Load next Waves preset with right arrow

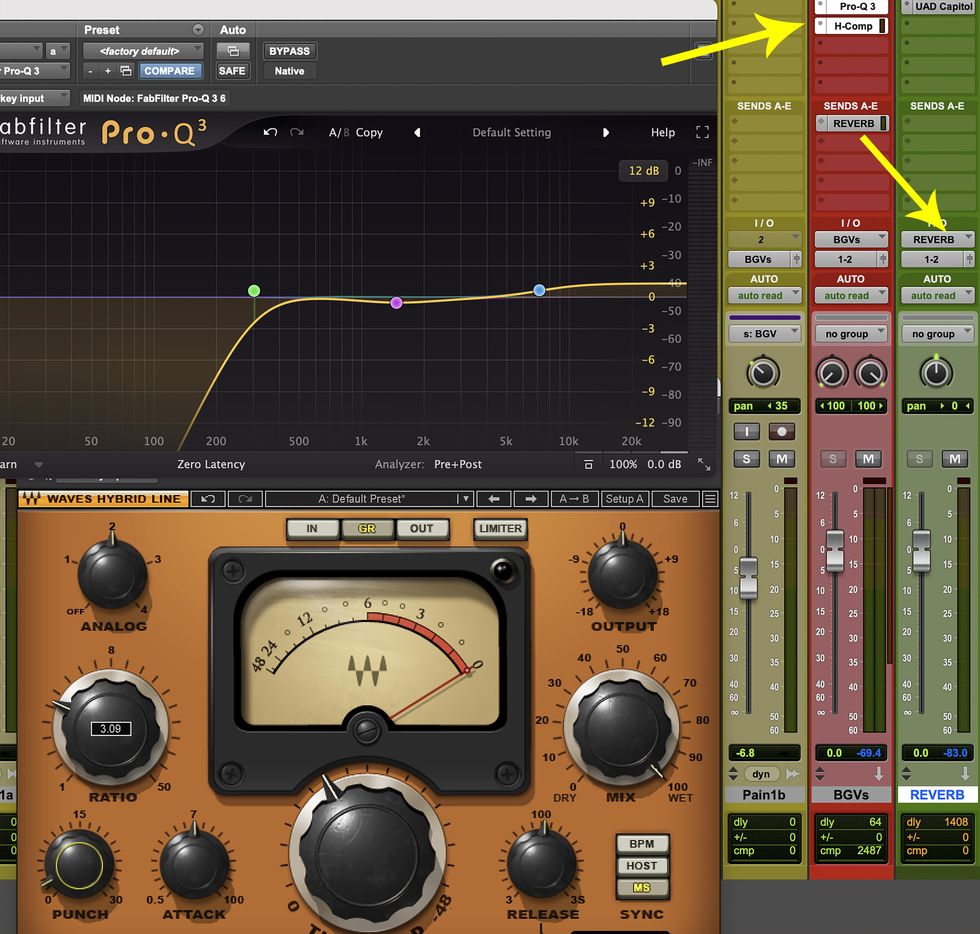(x=531, y=499)
